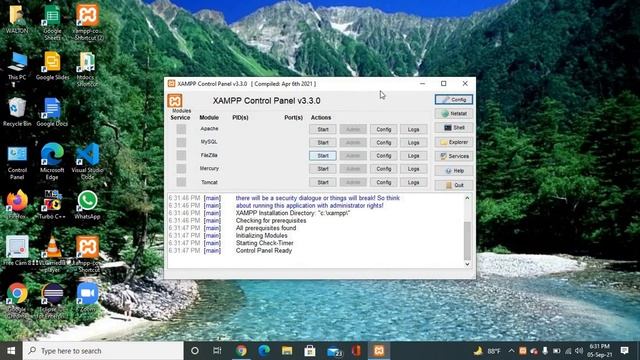The image size is (640, 360).
Task: Open Netstat from the right panel
Action: coord(454,113)
